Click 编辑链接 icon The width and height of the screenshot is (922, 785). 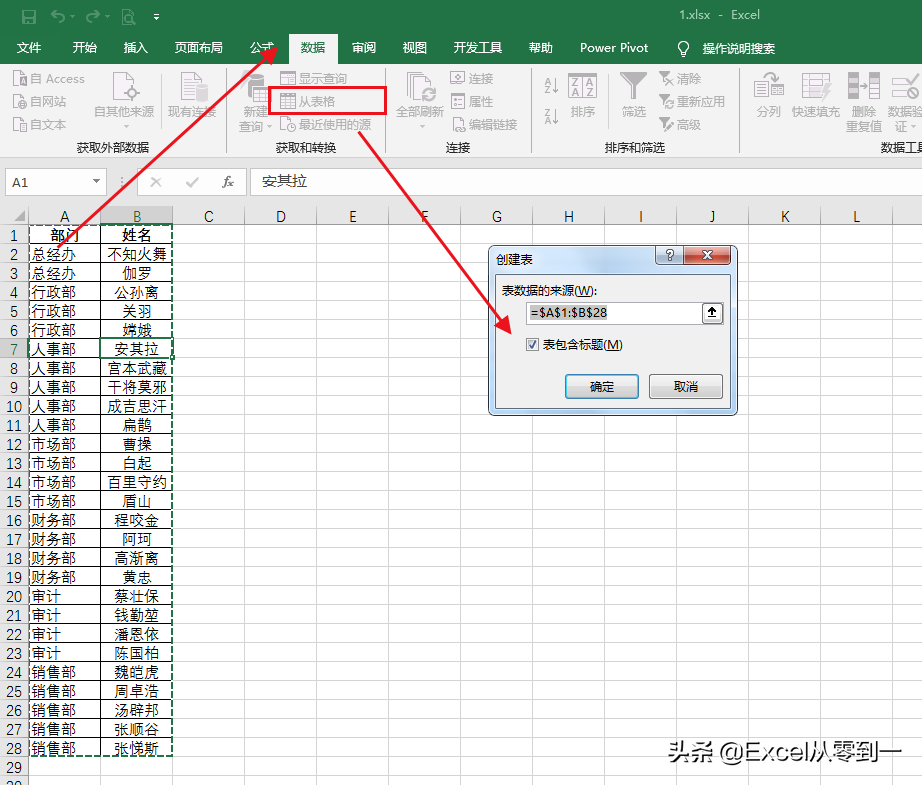click(x=484, y=124)
